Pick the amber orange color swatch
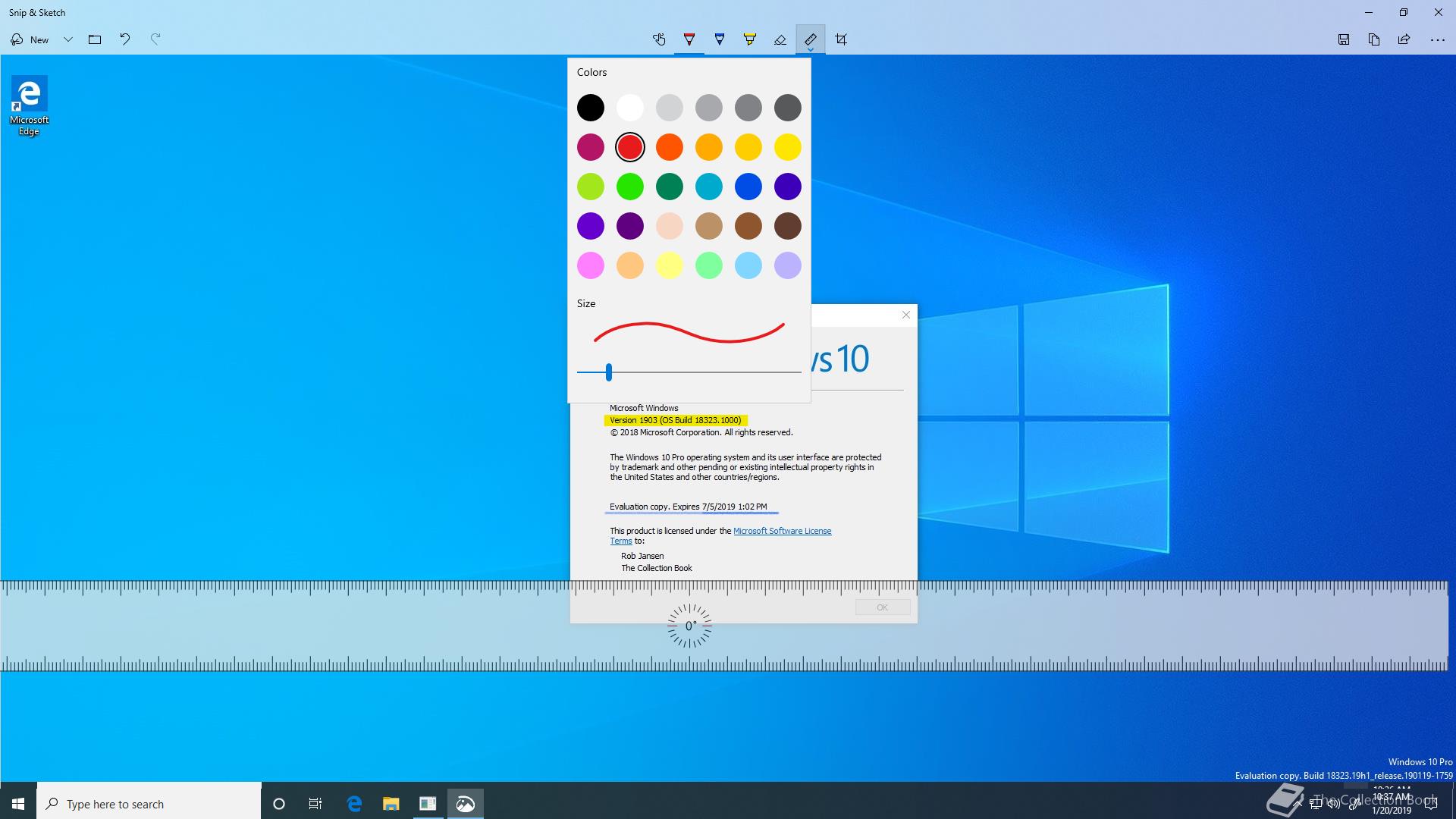The height and width of the screenshot is (819, 1456). pos(709,147)
